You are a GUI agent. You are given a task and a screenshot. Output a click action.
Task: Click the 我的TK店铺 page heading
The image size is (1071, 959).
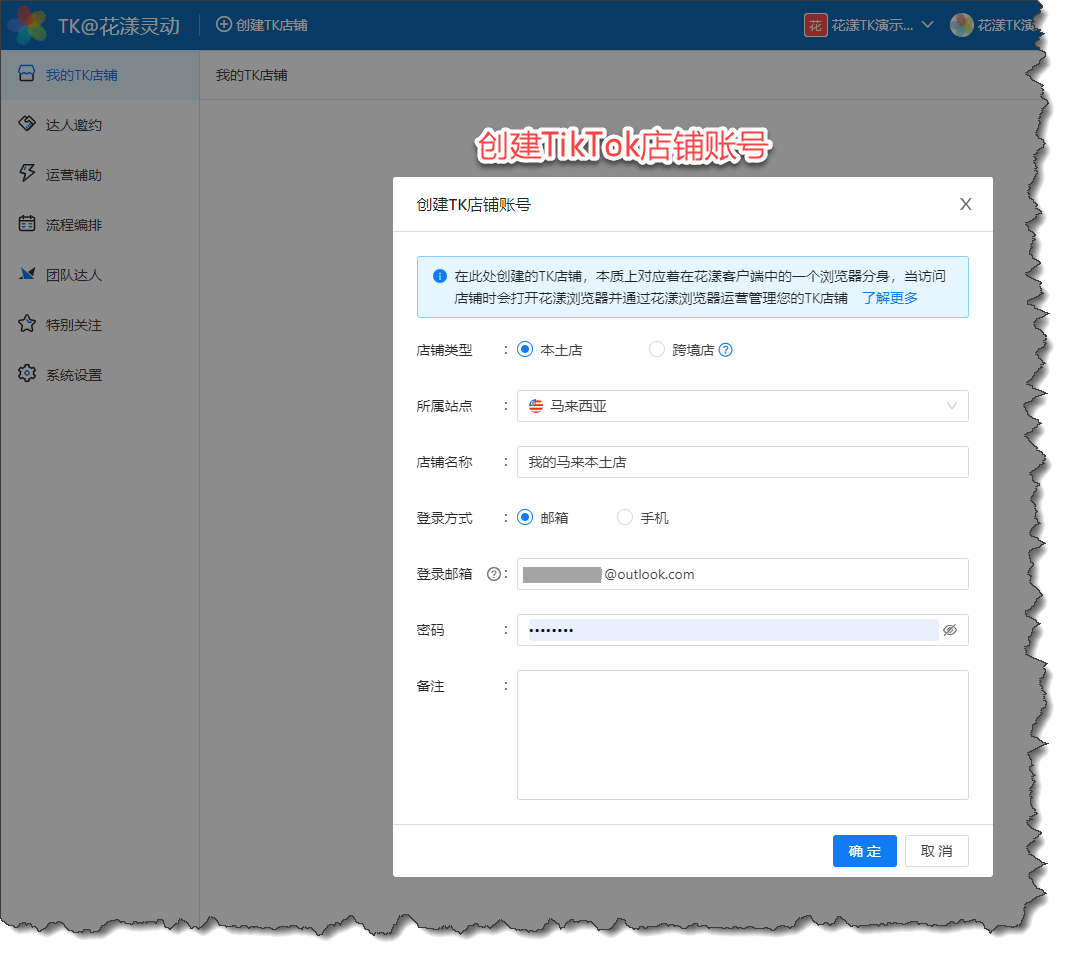tap(251, 75)
